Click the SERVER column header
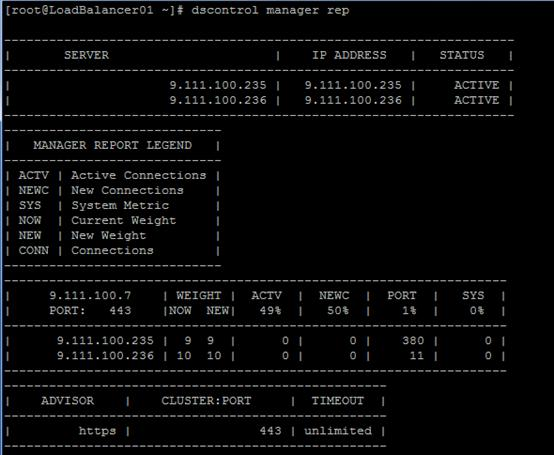This screenshot has width=554, height=455. (x=87, y=55)
